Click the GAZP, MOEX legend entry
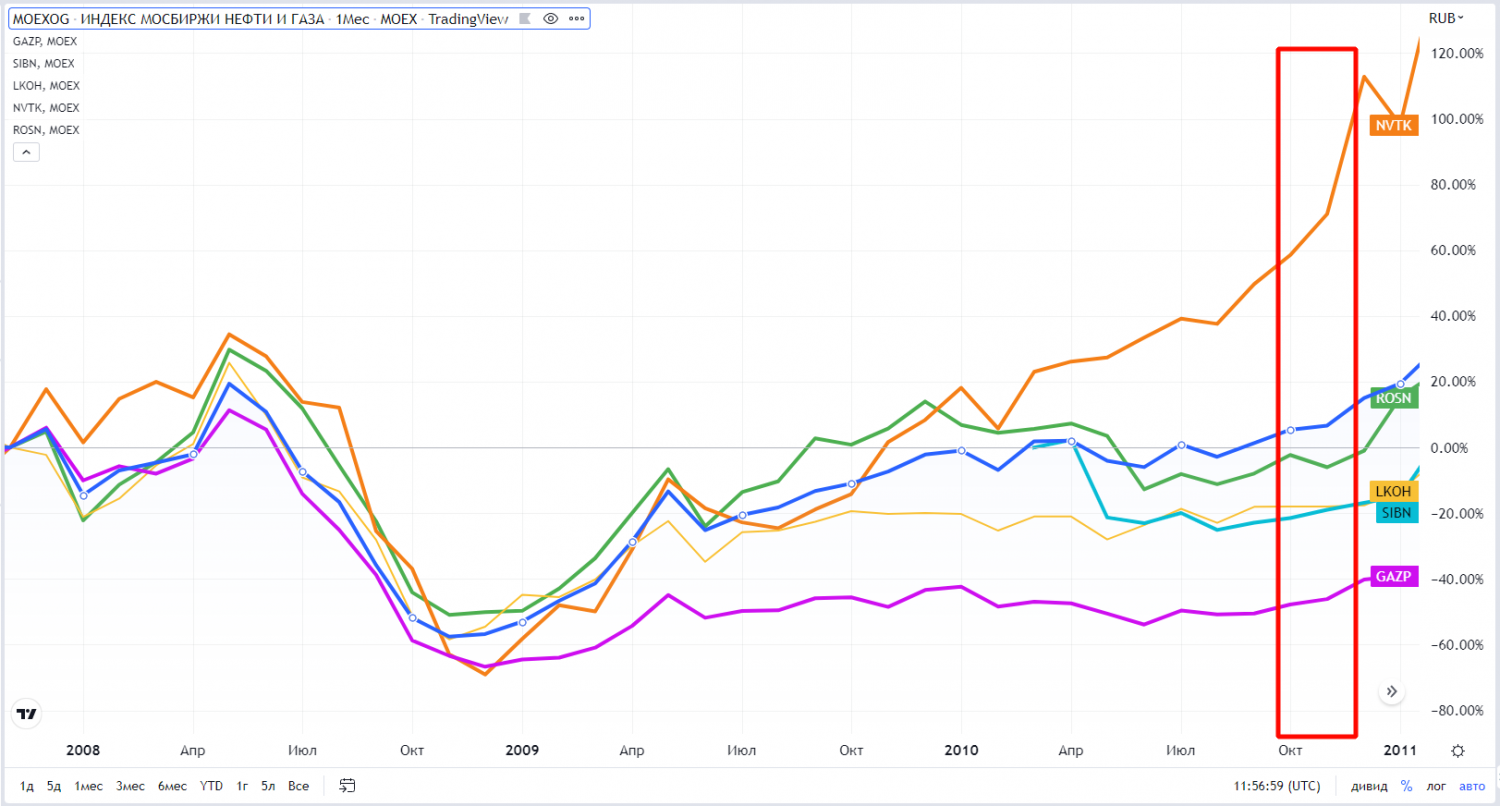The height and width of the screenshot is (806, 1500). point(45,41)
